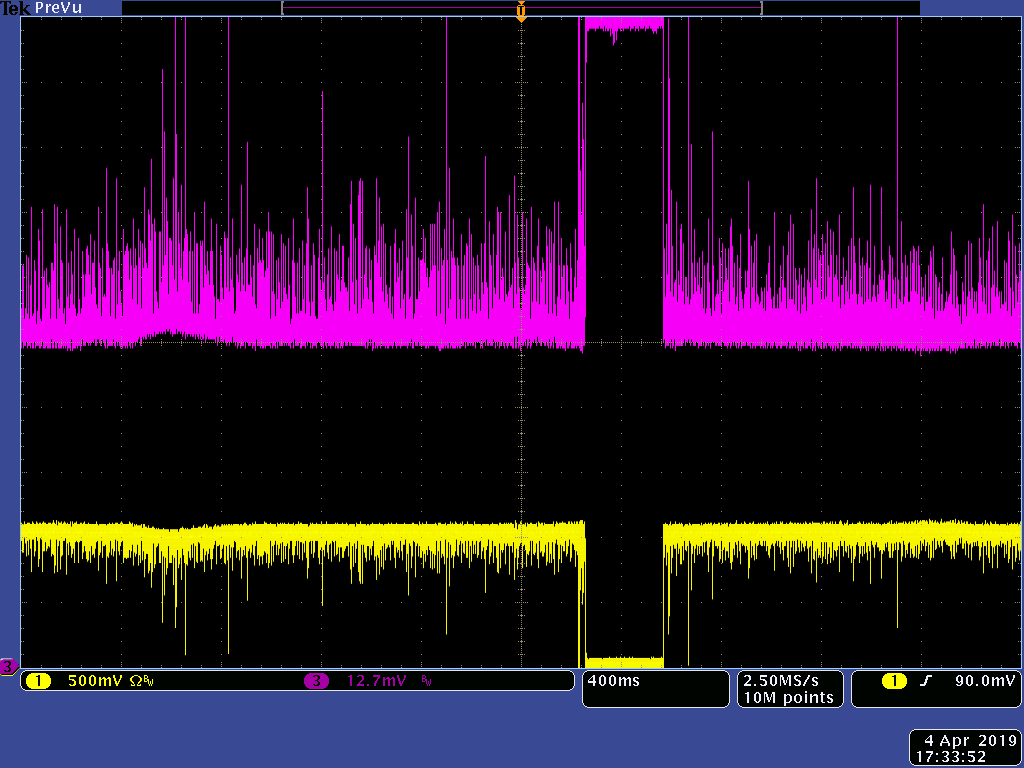
Task: Click the record view bar's left bracket
Action: [x=285, y=9]
